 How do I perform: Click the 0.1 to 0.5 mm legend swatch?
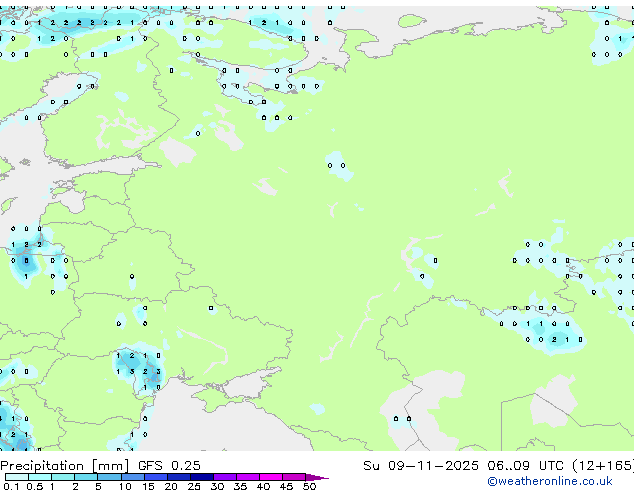point(17,477)
